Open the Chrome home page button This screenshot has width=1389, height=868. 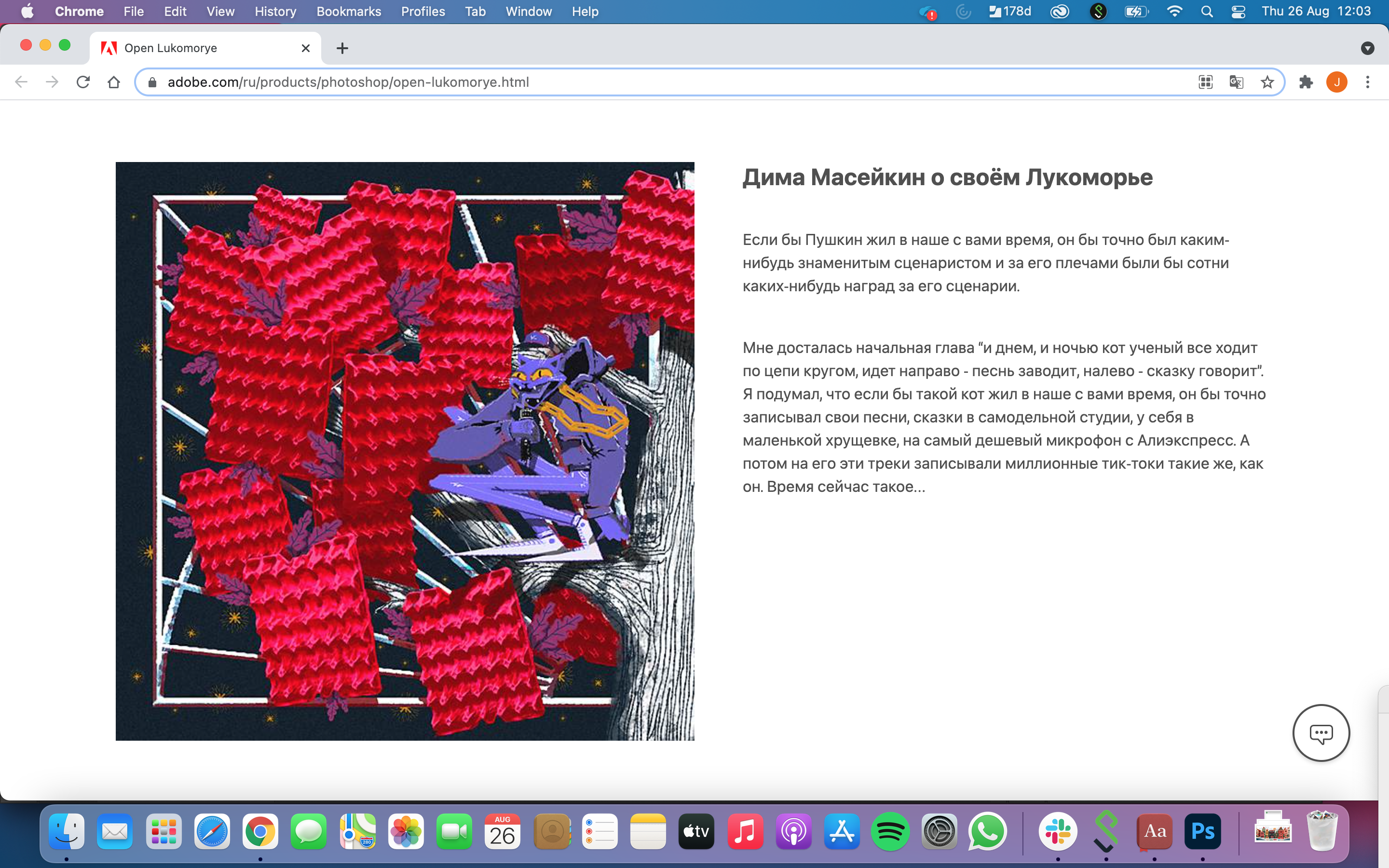pyautogui.click(x=114, y=82)
